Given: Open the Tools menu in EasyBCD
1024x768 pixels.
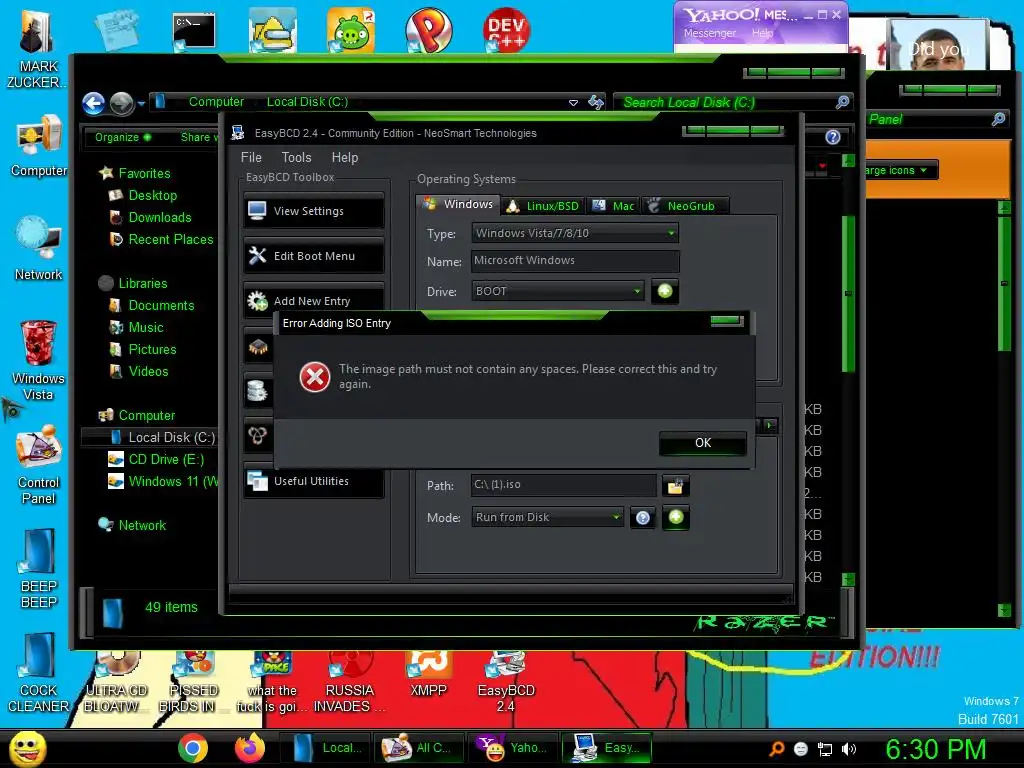Looking at the screenshot, I should (296, 157).
